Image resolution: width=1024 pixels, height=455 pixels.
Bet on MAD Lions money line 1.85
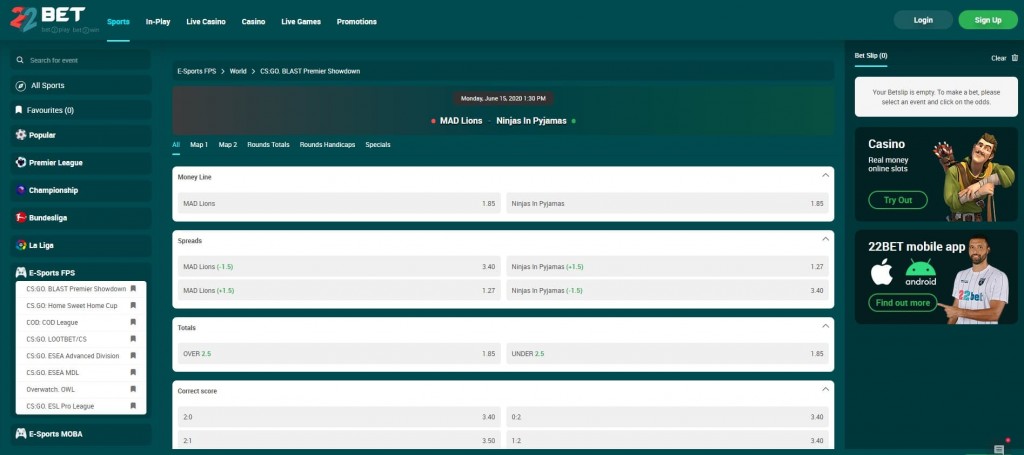339,204
